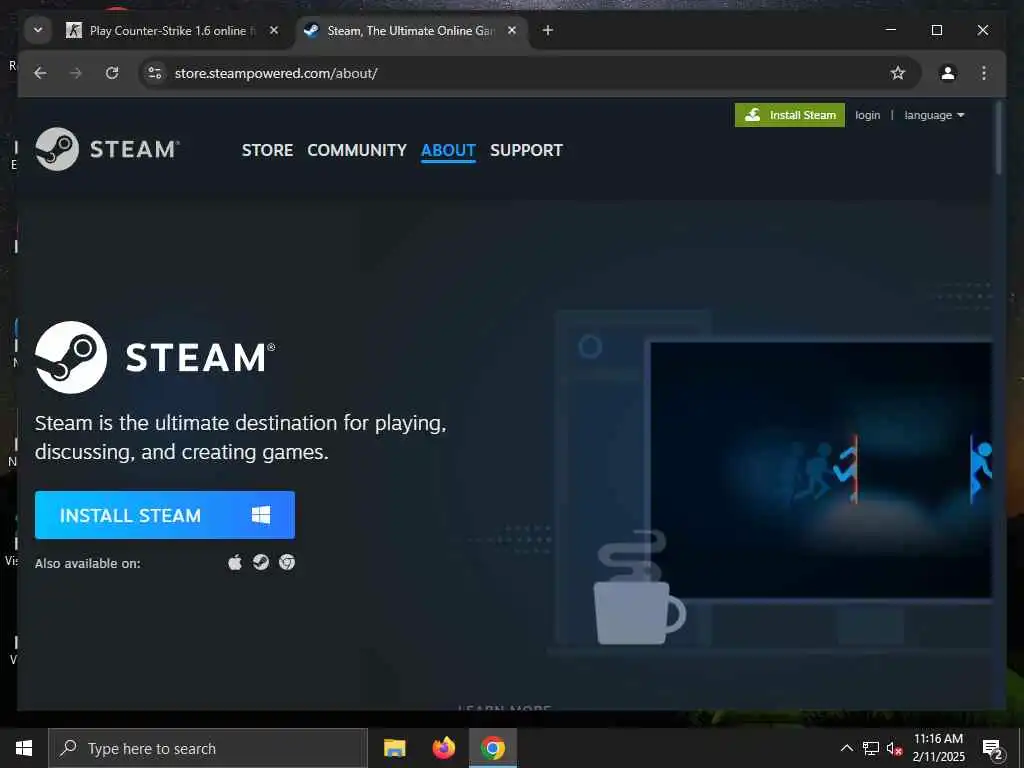Choose the Chromebook download icon
The width and height of the screenshot is (1024, 768).
click(287, 562)
